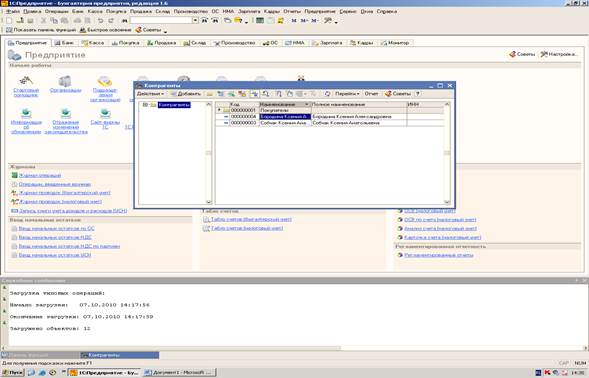589x378 pixels.
Task: Switch to the Зарплата tab
Action: (x=328, y=43)
